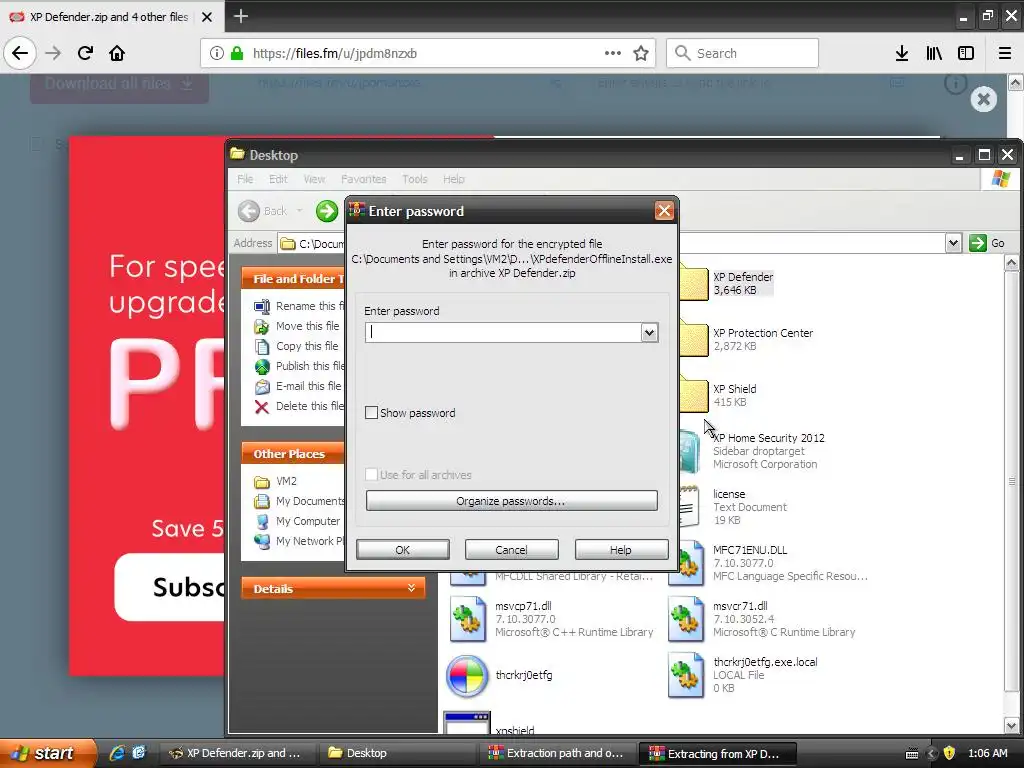Go to the Firefox home page
This screenshot has height=768, width=1024.
[117, 53]
